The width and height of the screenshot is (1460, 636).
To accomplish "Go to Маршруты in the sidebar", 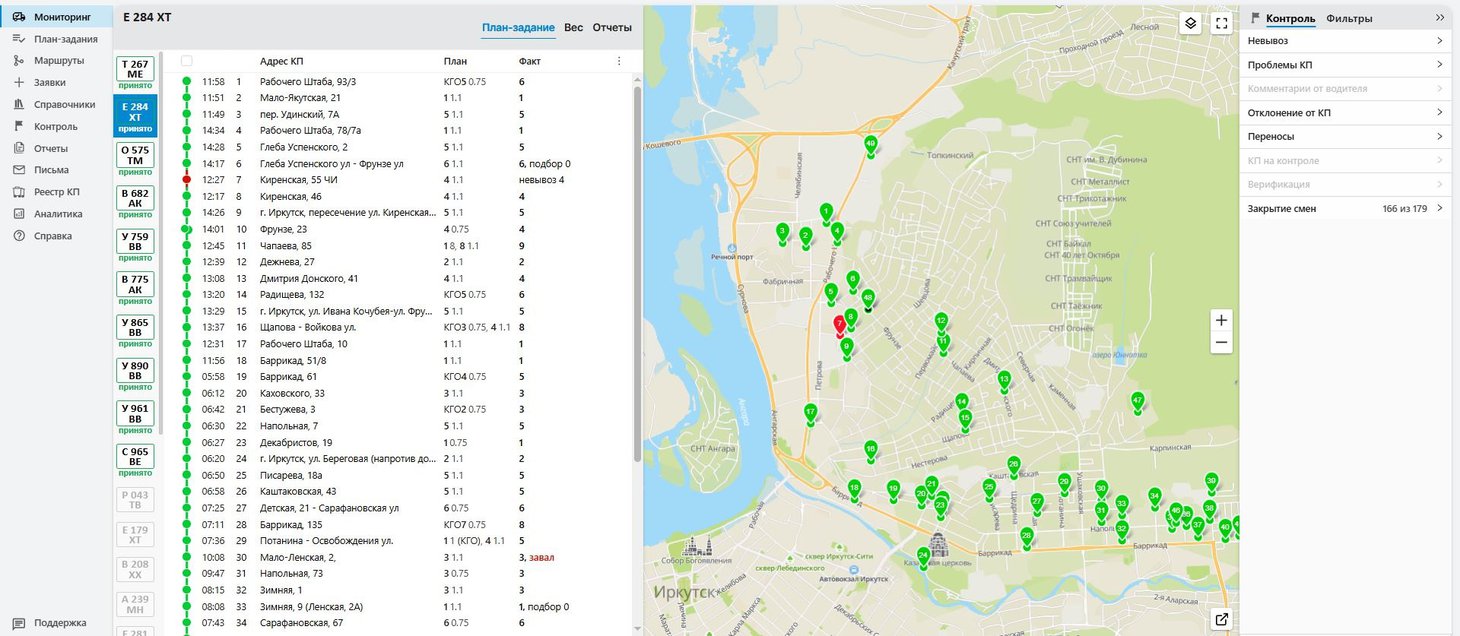I will 58,61.
